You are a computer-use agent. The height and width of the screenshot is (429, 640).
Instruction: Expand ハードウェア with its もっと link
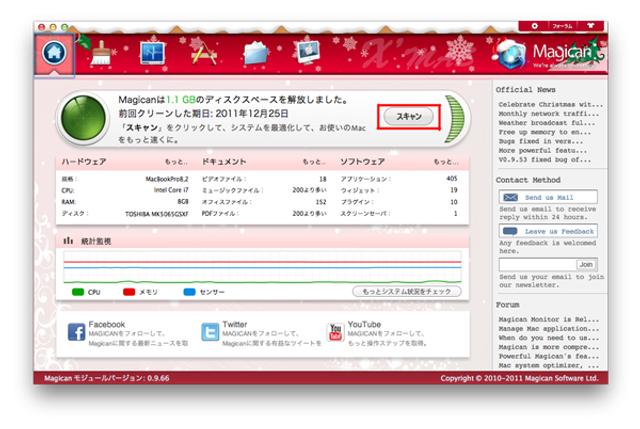pos(176,160)
